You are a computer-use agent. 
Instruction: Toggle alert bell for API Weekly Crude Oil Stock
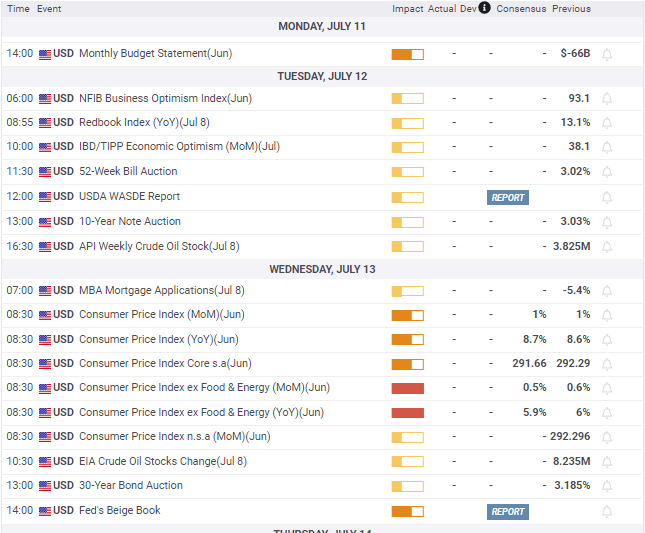(606, 246)
